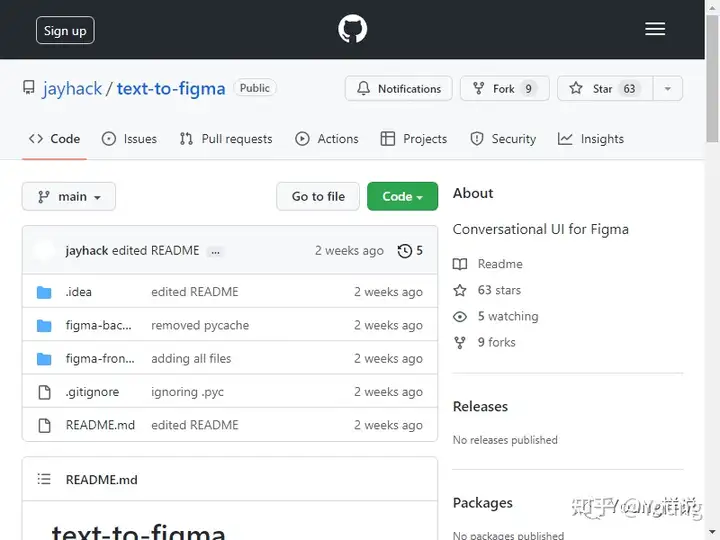The image size is (720, 540).
Task: Click README.md title in readme header
Action: point(101,480)
